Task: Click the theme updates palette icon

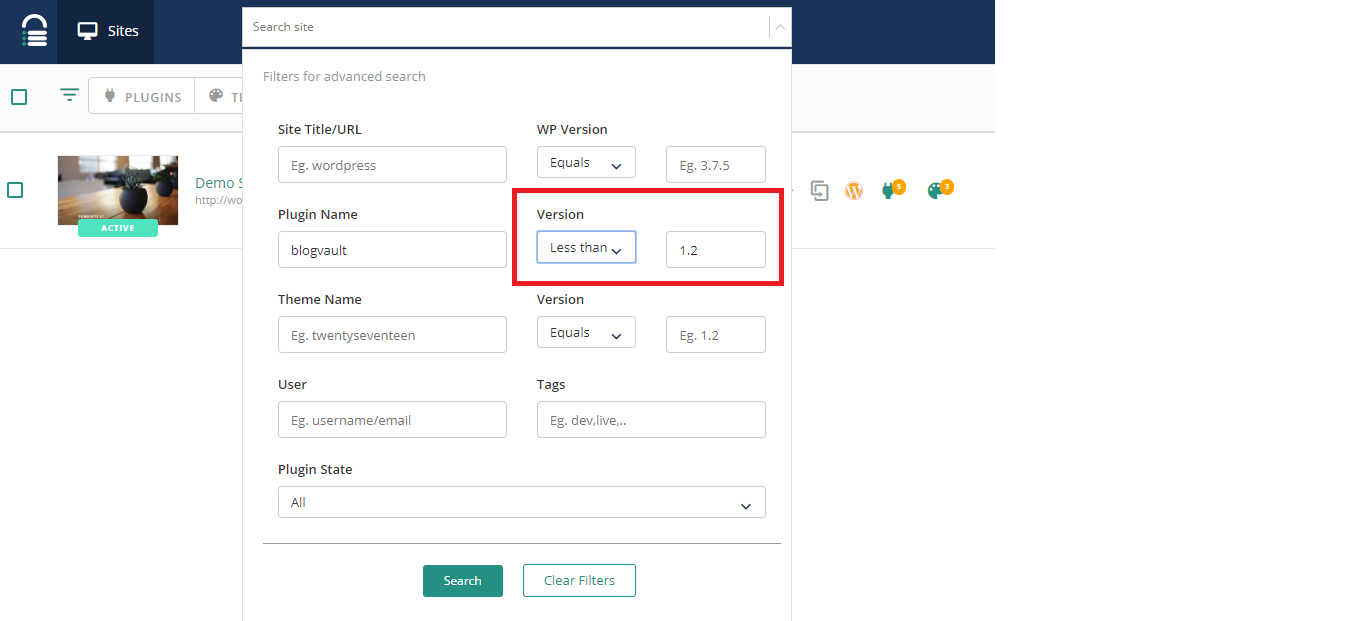Action: click(x=938, y=189)
